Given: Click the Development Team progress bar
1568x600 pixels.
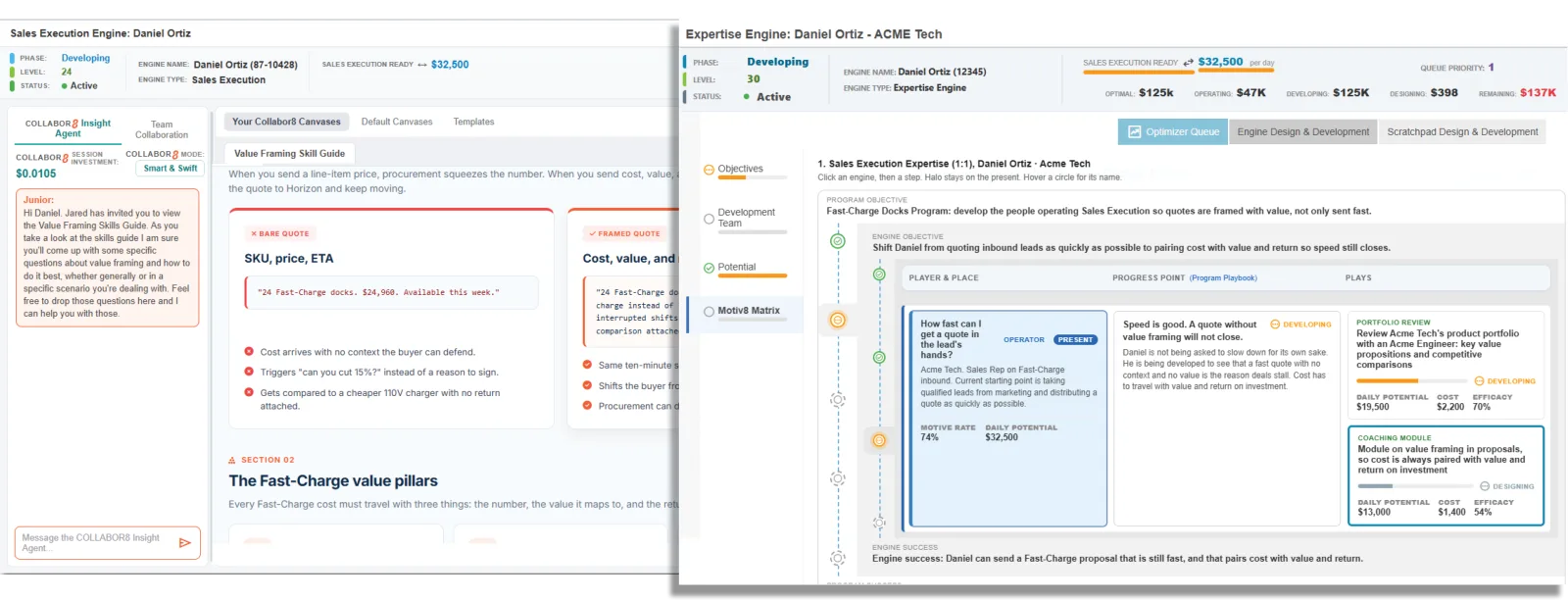Looking at the screenshot, I should coord(753,232).
